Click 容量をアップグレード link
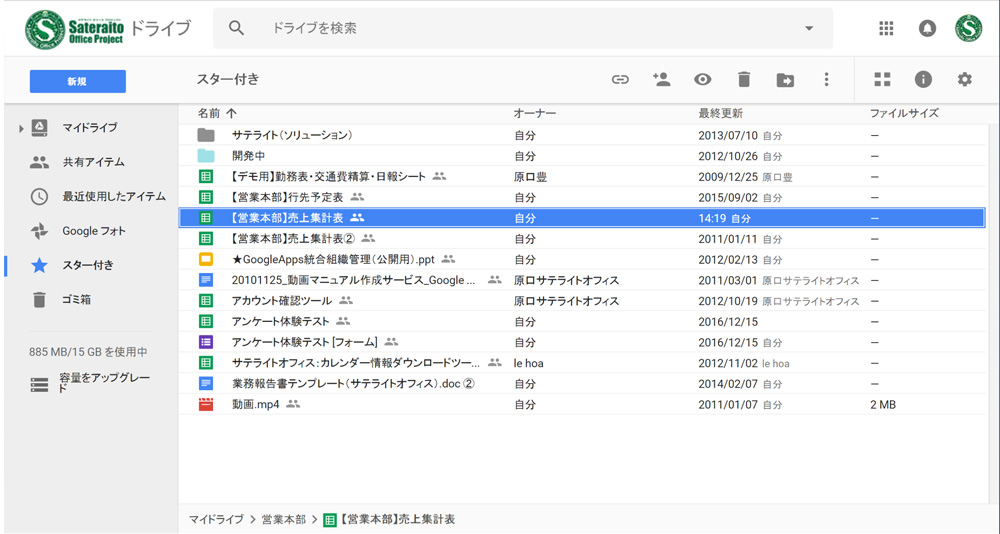Image resolution: width=1000 pixels, height=534 pixels. pos(105,382)
